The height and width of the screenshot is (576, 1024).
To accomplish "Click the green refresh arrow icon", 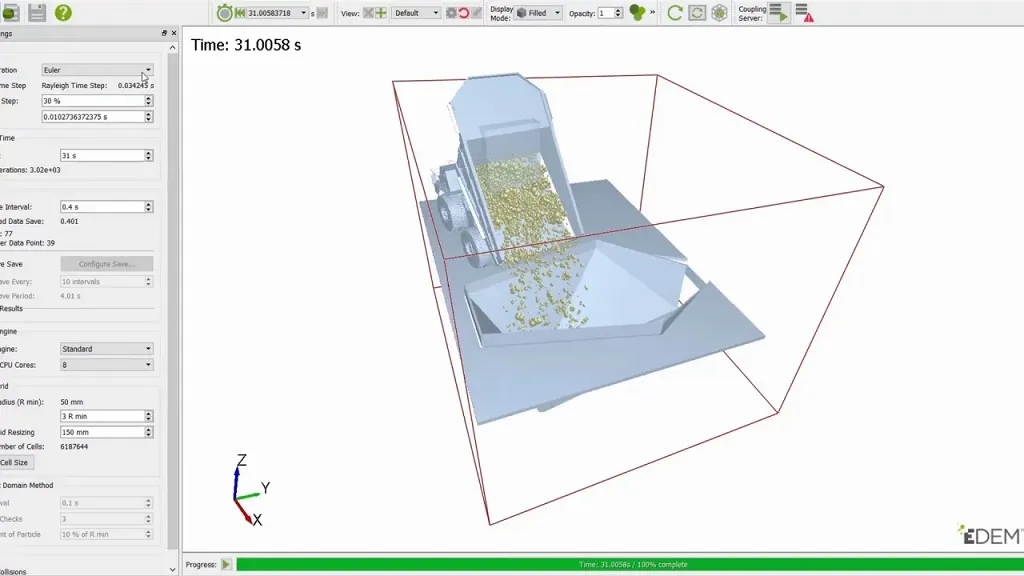I will (675, 12).
